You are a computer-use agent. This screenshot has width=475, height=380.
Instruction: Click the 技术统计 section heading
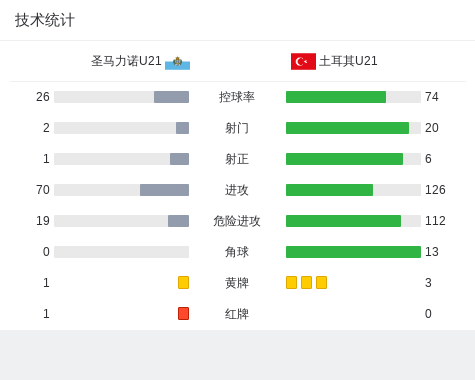pos(45,20)
